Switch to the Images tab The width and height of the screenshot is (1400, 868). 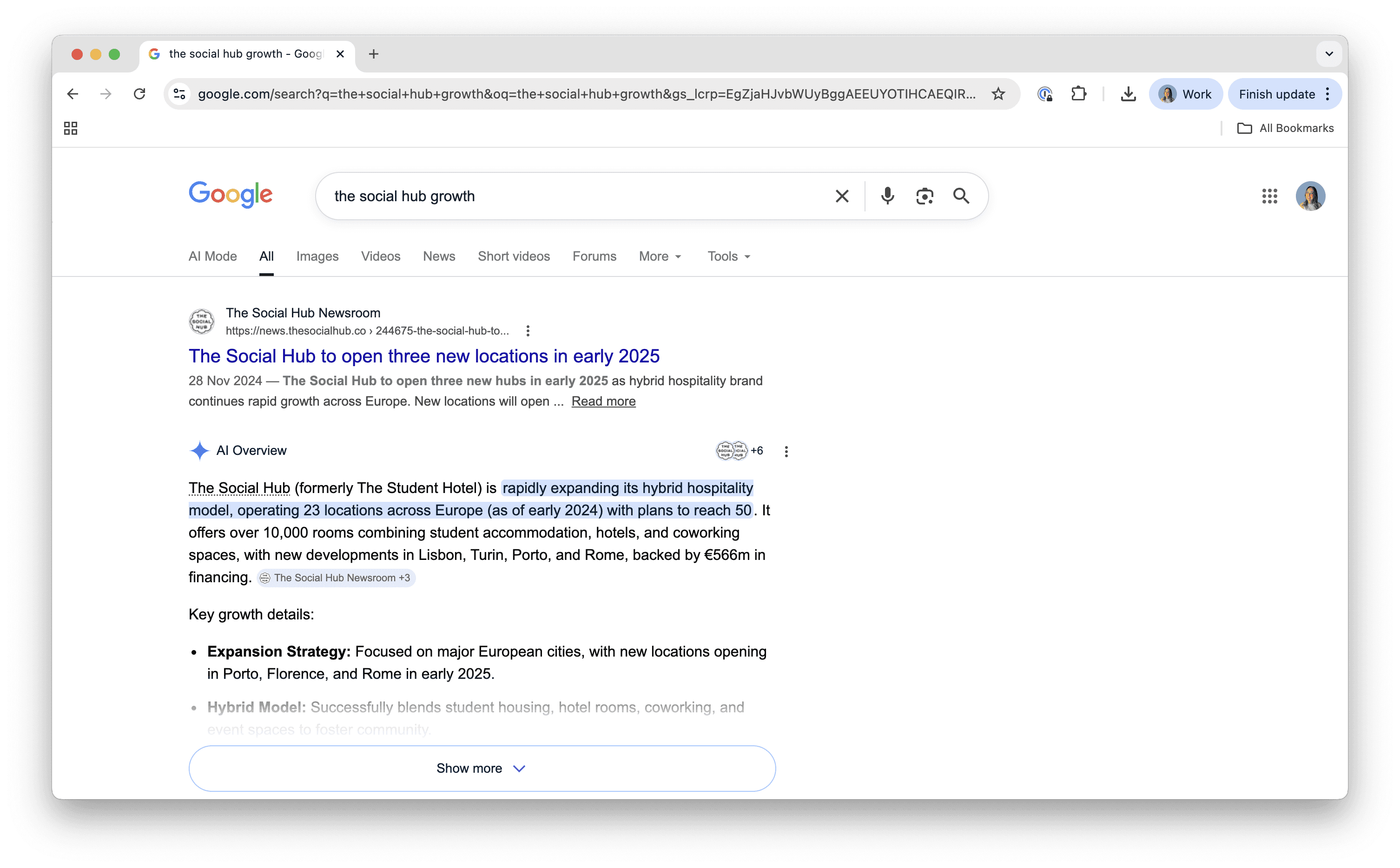pos(317,256)
